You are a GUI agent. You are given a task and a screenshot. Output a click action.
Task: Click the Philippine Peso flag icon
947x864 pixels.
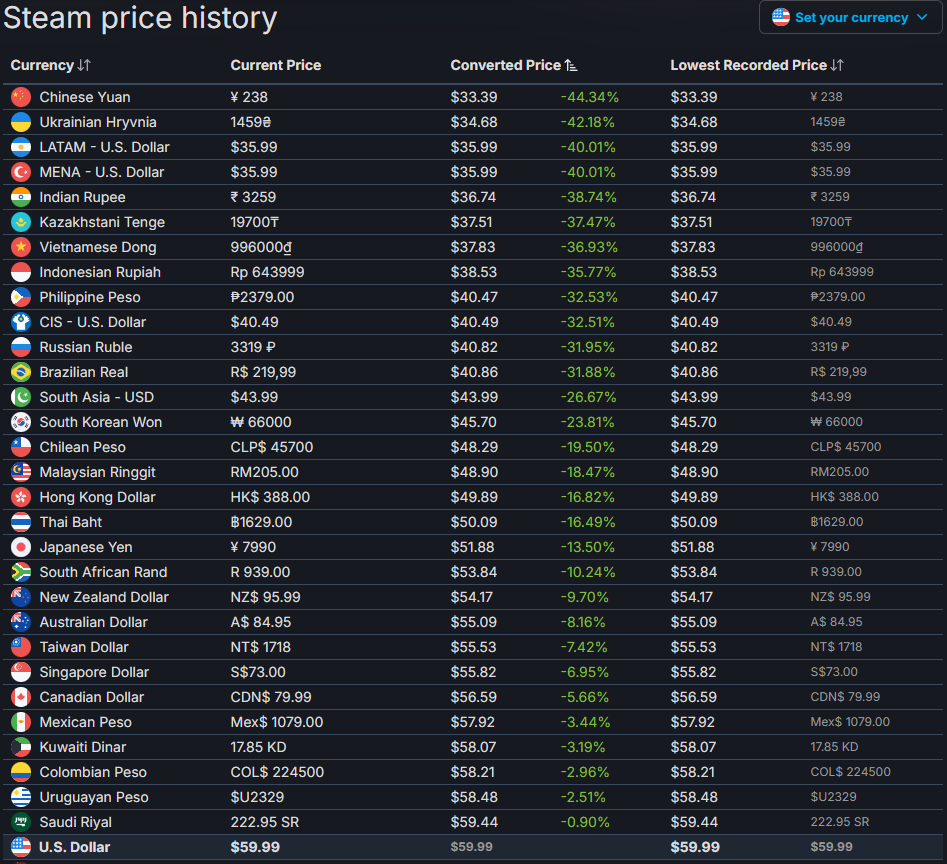(x=21, y=297)
